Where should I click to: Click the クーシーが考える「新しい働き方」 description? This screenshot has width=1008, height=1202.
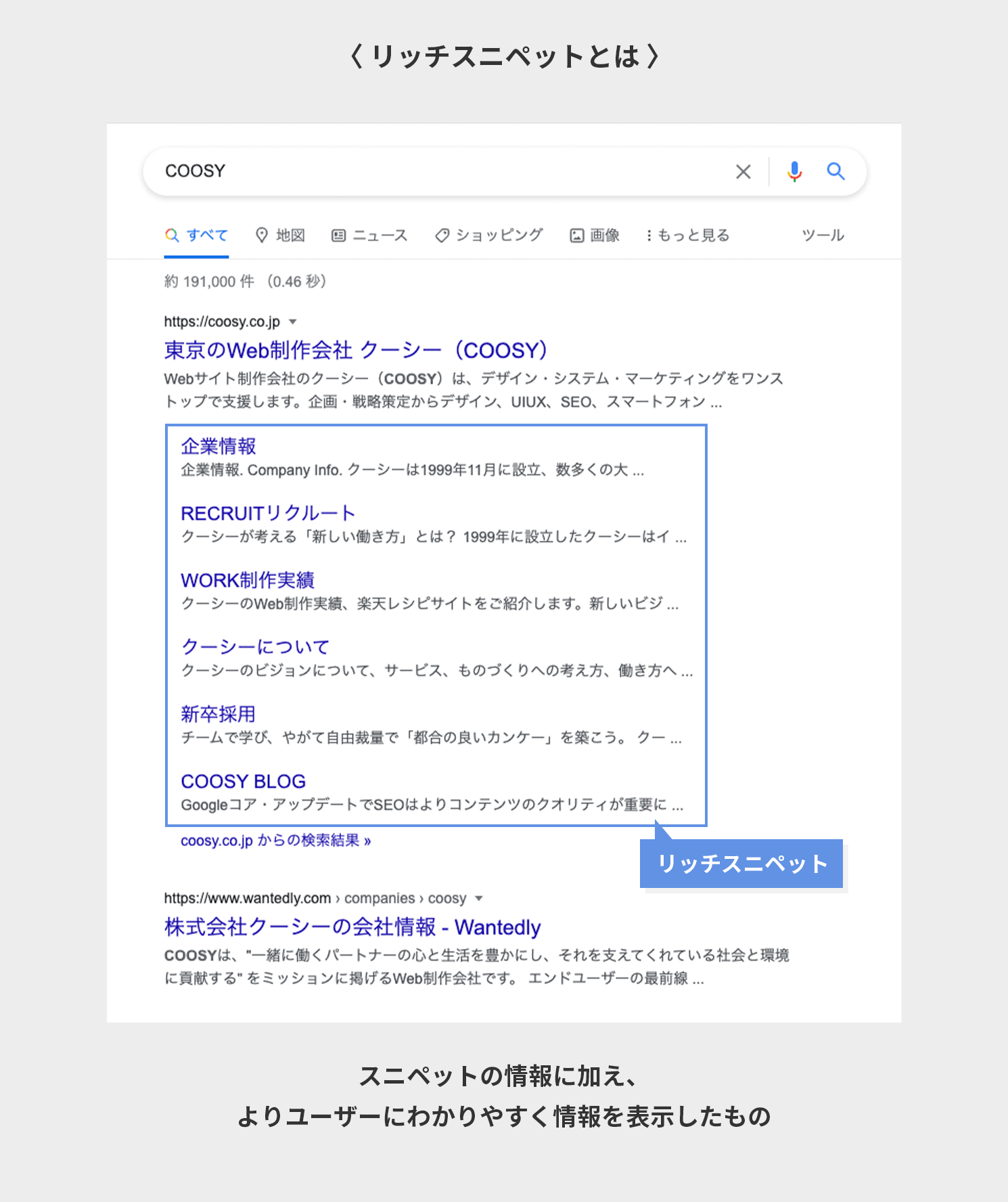pyautogui.click(x=434, y=537)
